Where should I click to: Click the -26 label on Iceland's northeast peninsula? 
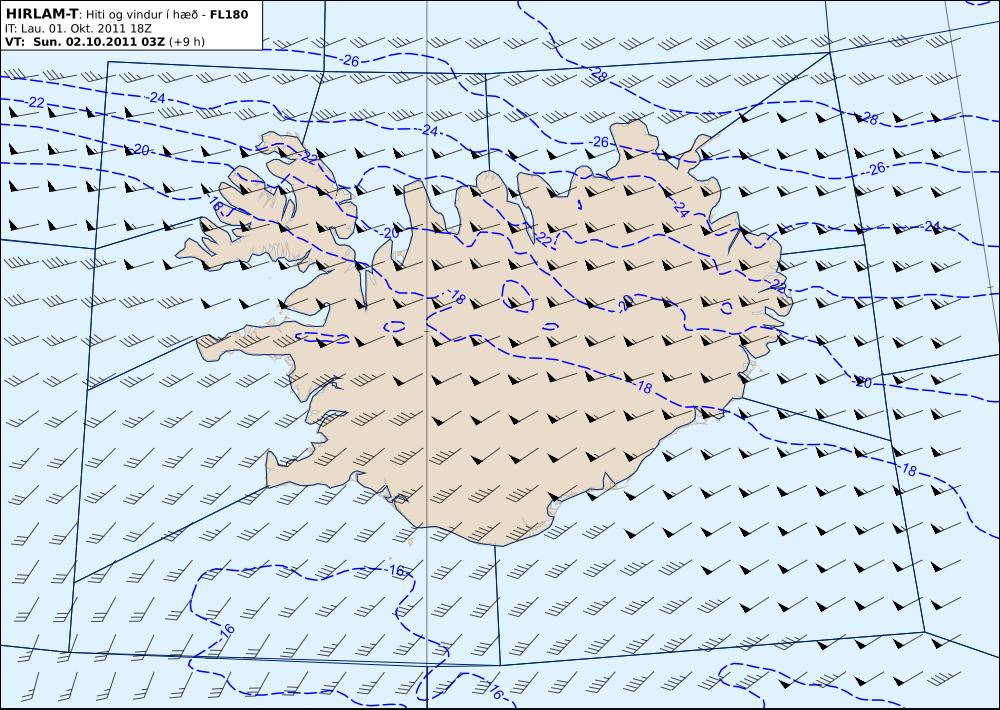pos(598,142)
